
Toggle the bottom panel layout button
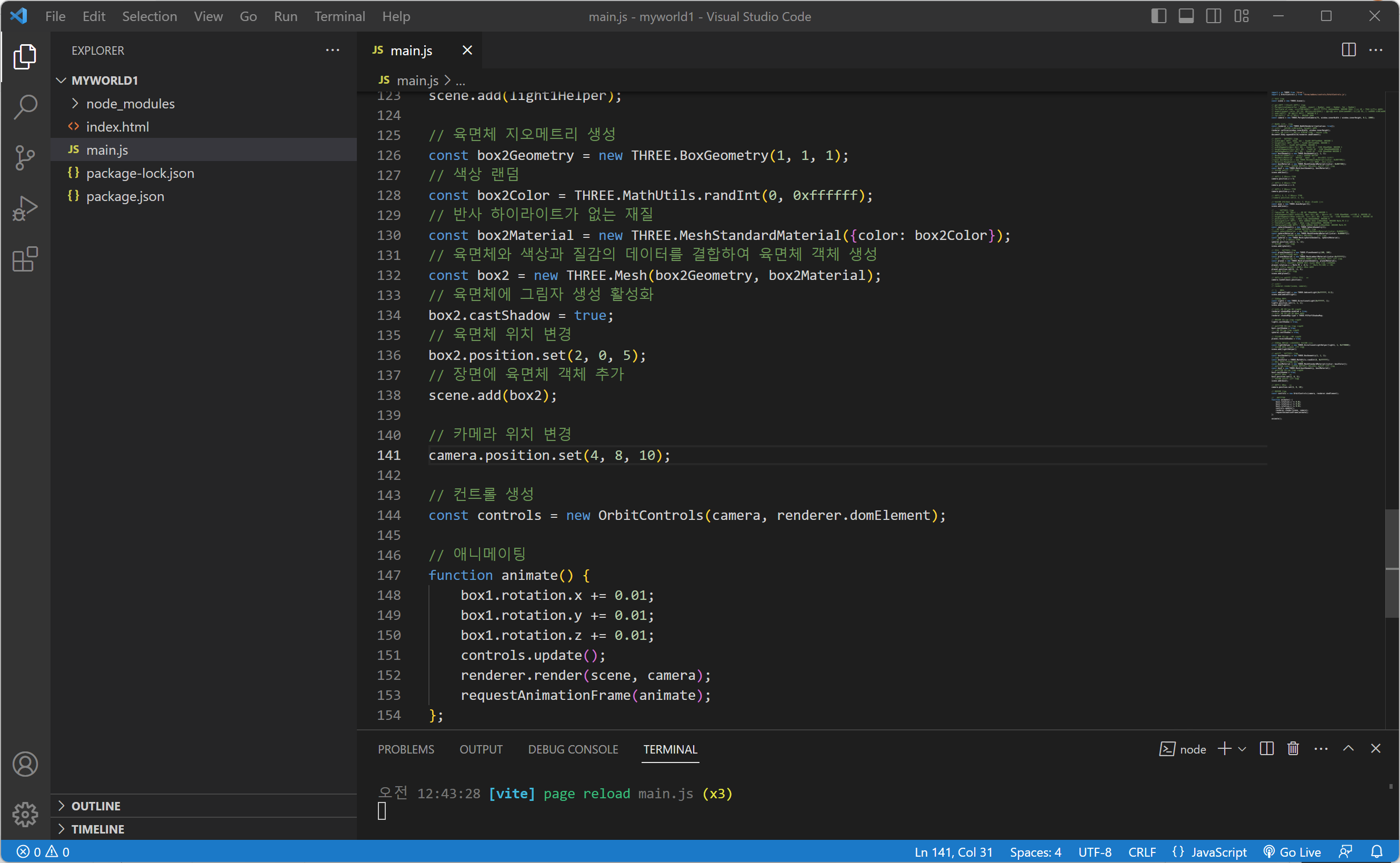coord(1186,16)
